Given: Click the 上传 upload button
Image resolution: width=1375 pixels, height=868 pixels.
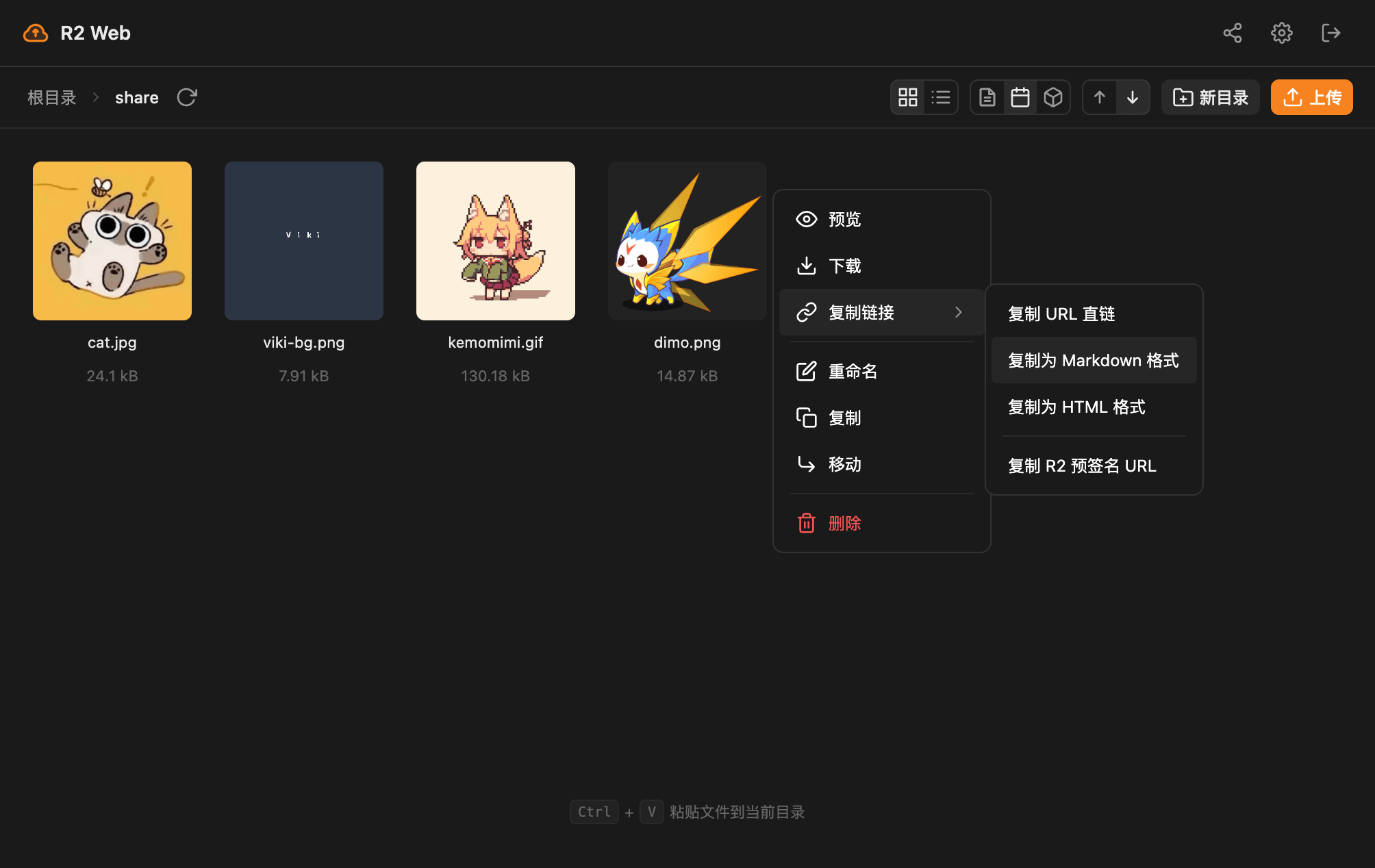Looking at the screenshot, I should point(1311,97).
